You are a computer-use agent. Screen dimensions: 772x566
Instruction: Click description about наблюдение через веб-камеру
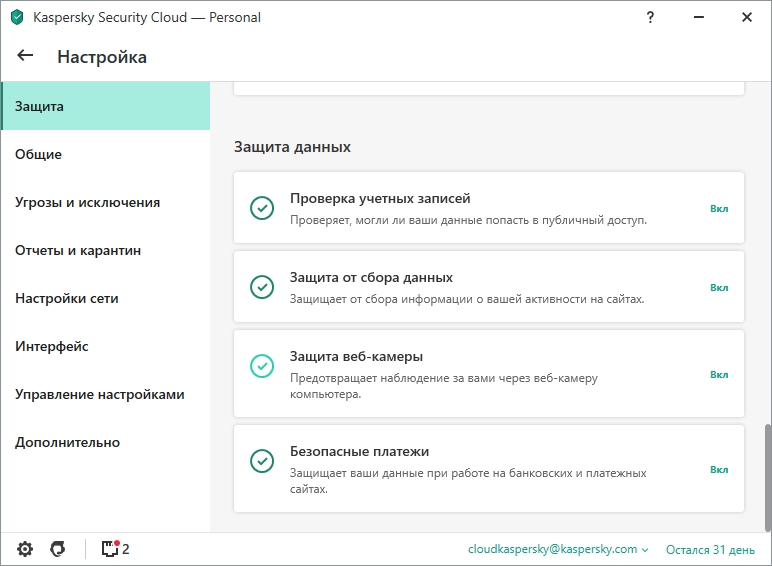[x=444, y=386]
